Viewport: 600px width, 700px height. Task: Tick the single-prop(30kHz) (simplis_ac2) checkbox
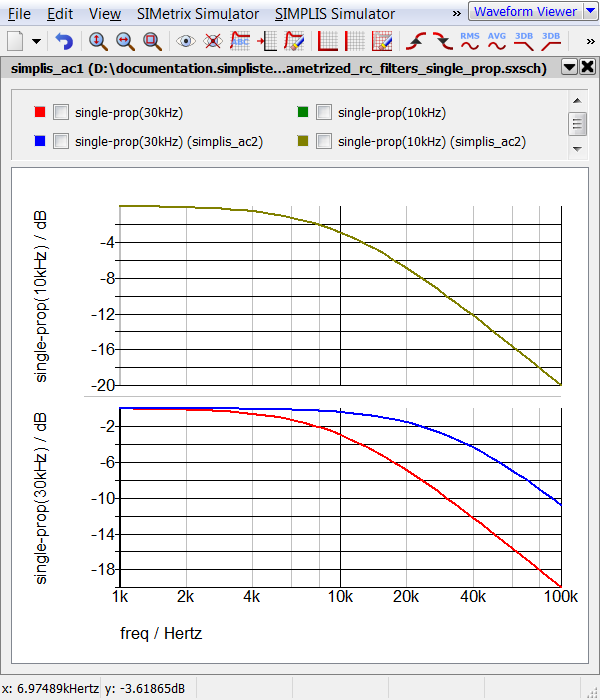61,142
